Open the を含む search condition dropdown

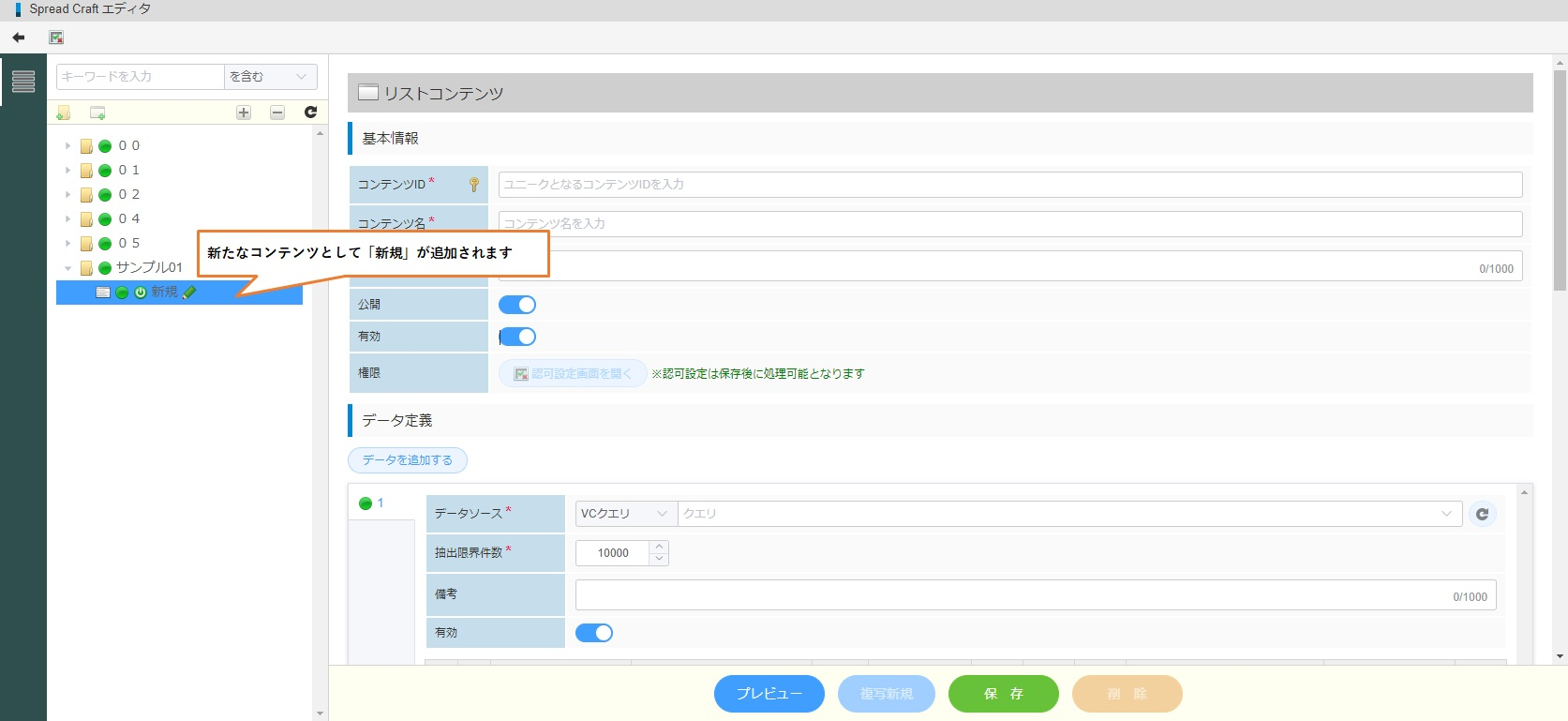(x=270, y=77)
